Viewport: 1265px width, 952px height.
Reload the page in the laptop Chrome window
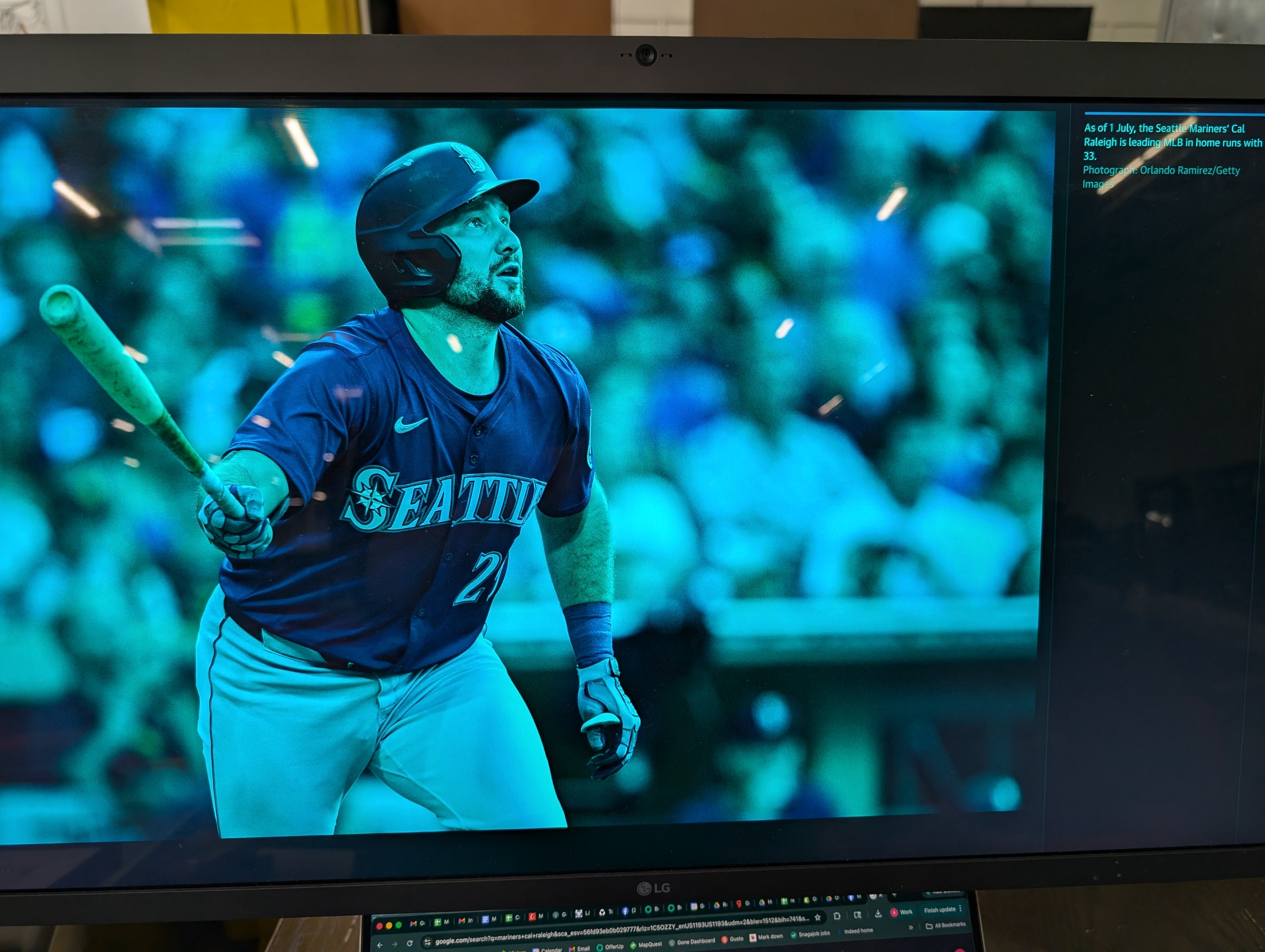(410, 943)
